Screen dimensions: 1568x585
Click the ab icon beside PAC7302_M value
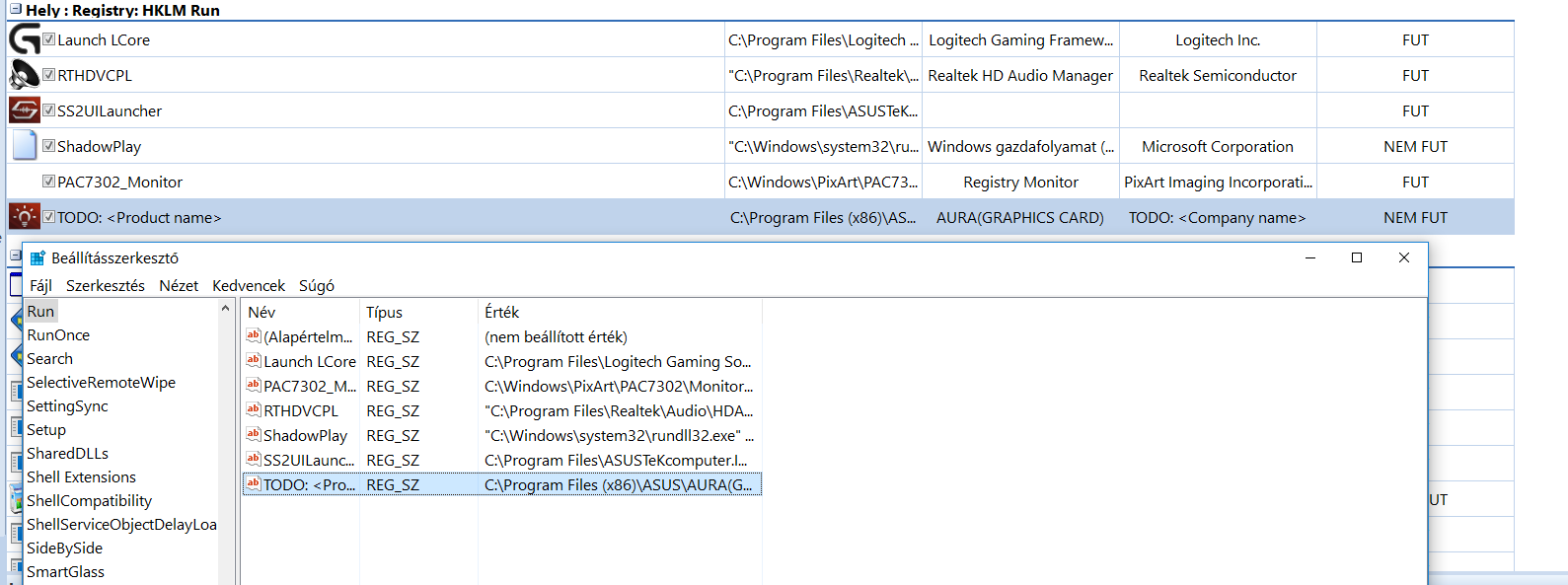point(254,386)
